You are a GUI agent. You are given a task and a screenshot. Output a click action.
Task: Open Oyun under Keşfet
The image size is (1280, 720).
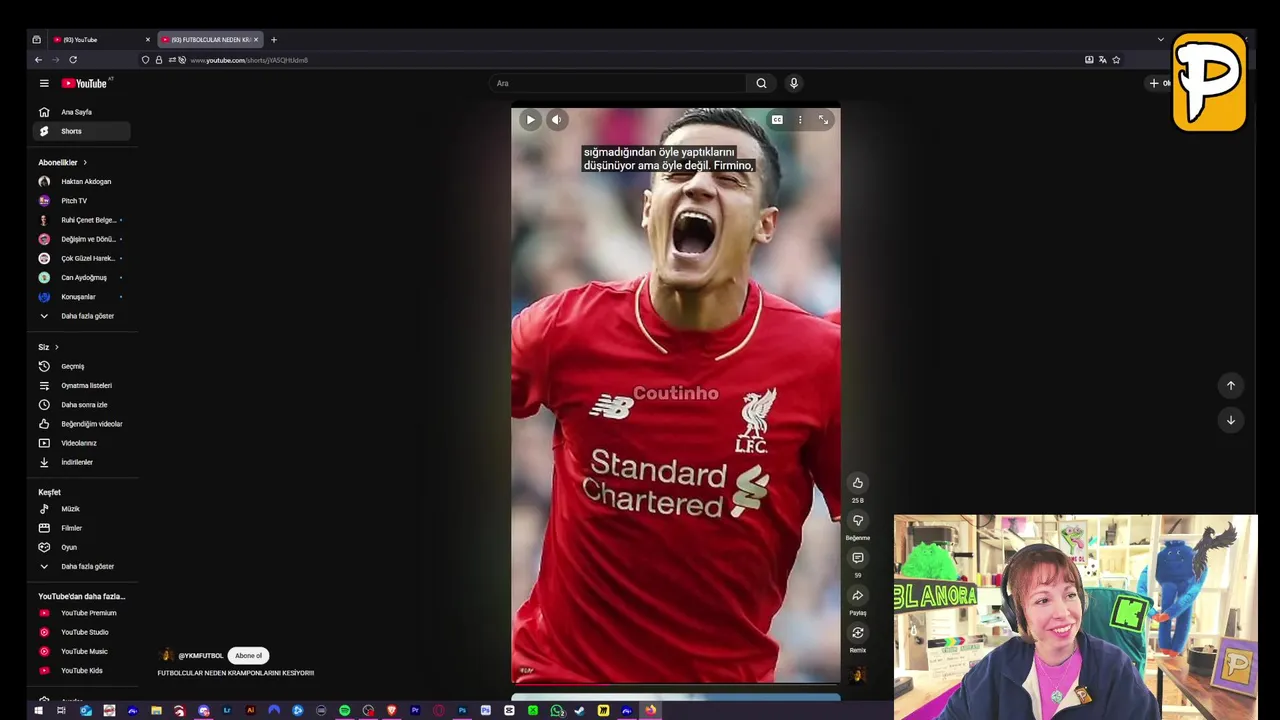coord(83,547)
